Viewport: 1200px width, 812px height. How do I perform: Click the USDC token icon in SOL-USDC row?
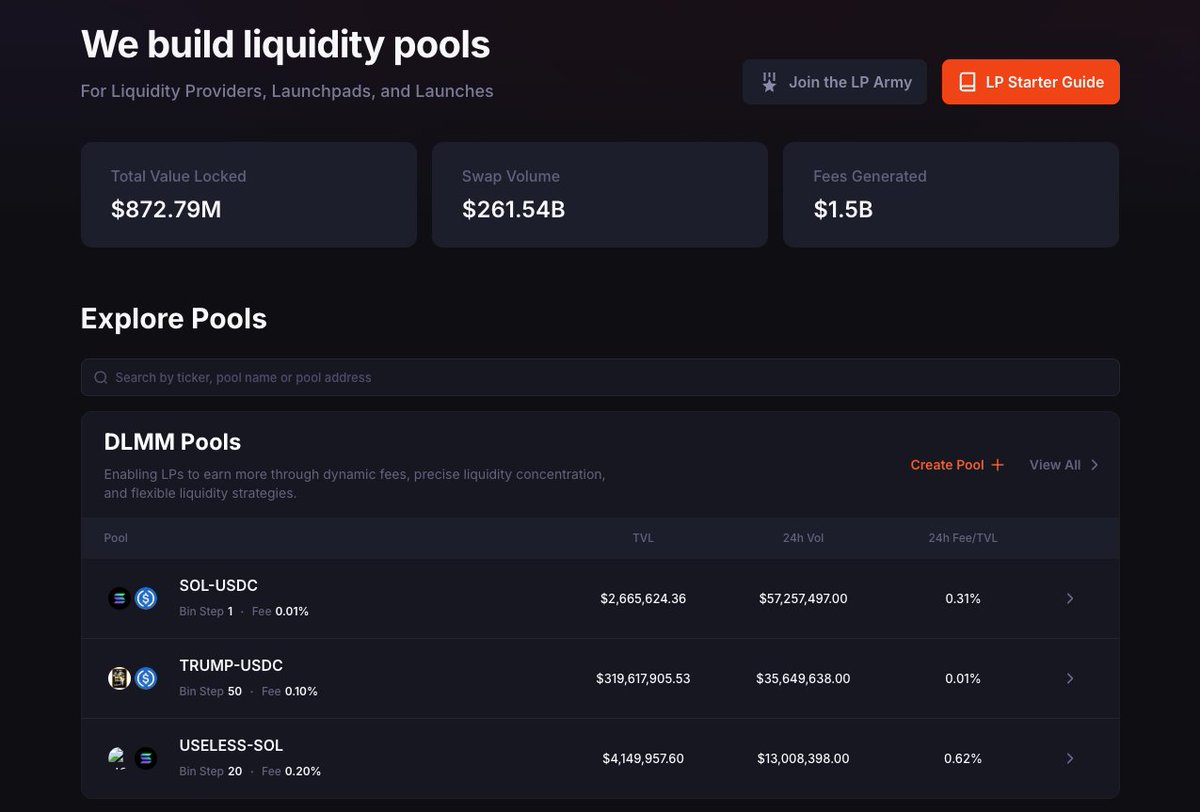tap(146, 599)
